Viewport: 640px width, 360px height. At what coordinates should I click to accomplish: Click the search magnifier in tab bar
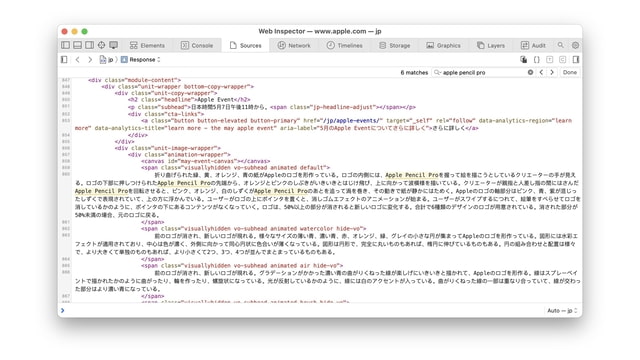[561, 45]
